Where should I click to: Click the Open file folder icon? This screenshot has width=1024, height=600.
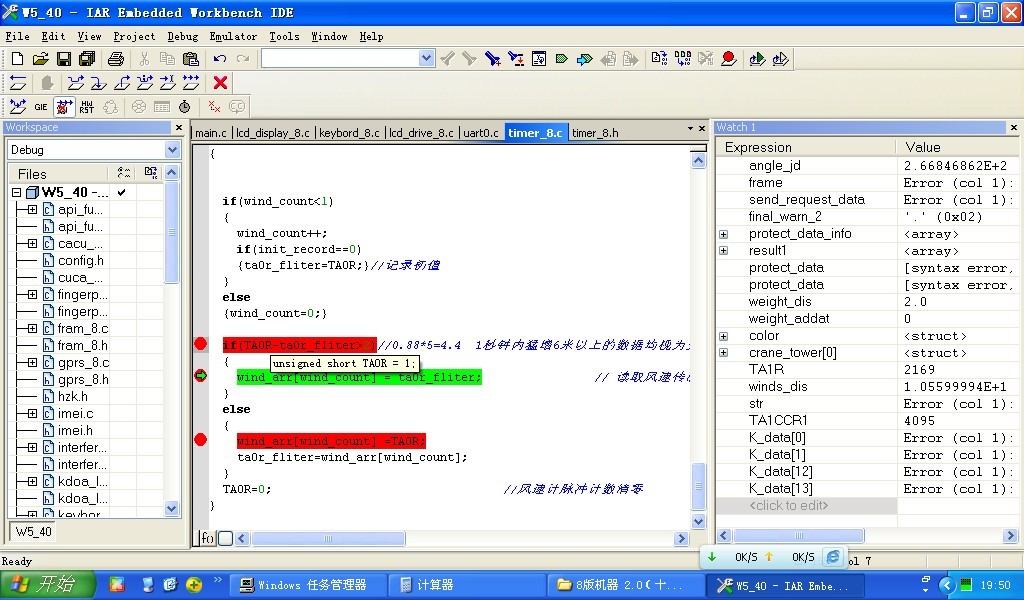pos(40,59)
